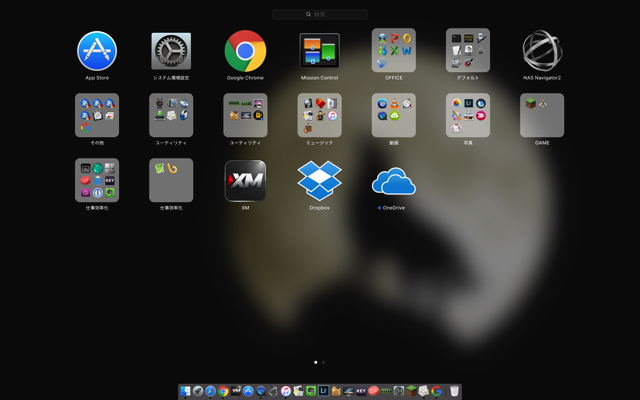Launch Minecraft from the Dock
Image resolution: width=640 pixels, height=400 pixels.
[411, 391]
